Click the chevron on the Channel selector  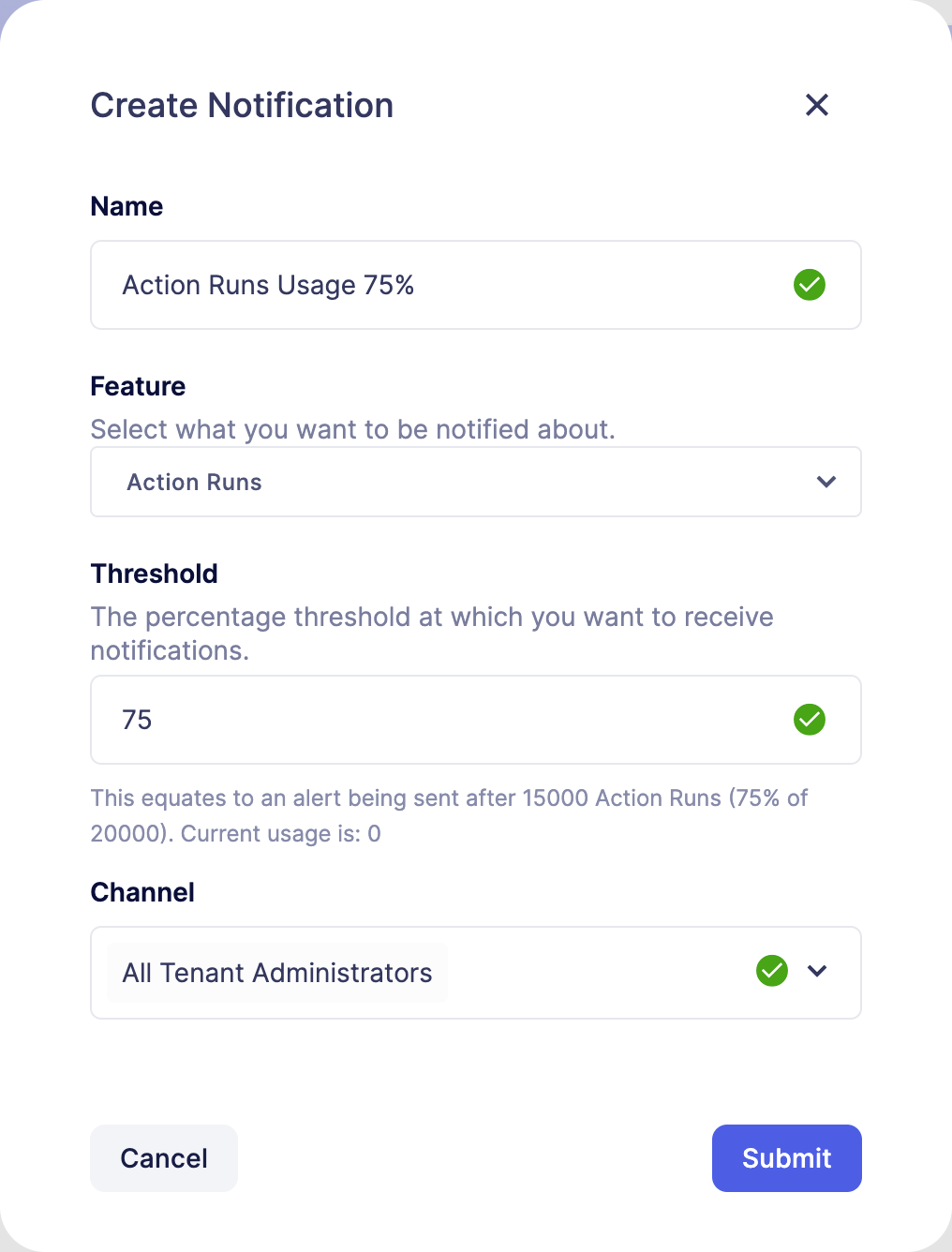[816, 972]
